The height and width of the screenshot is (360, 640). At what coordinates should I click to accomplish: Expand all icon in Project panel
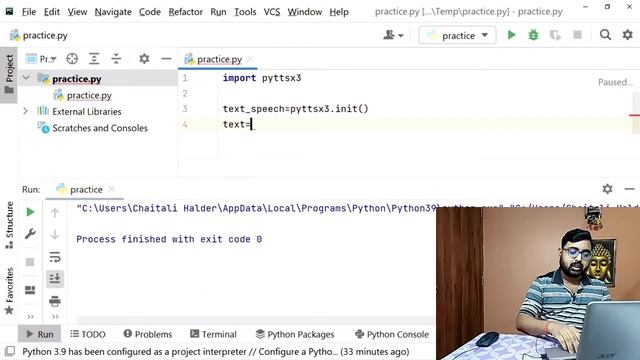pyautogui.click(x=94, y=59)
